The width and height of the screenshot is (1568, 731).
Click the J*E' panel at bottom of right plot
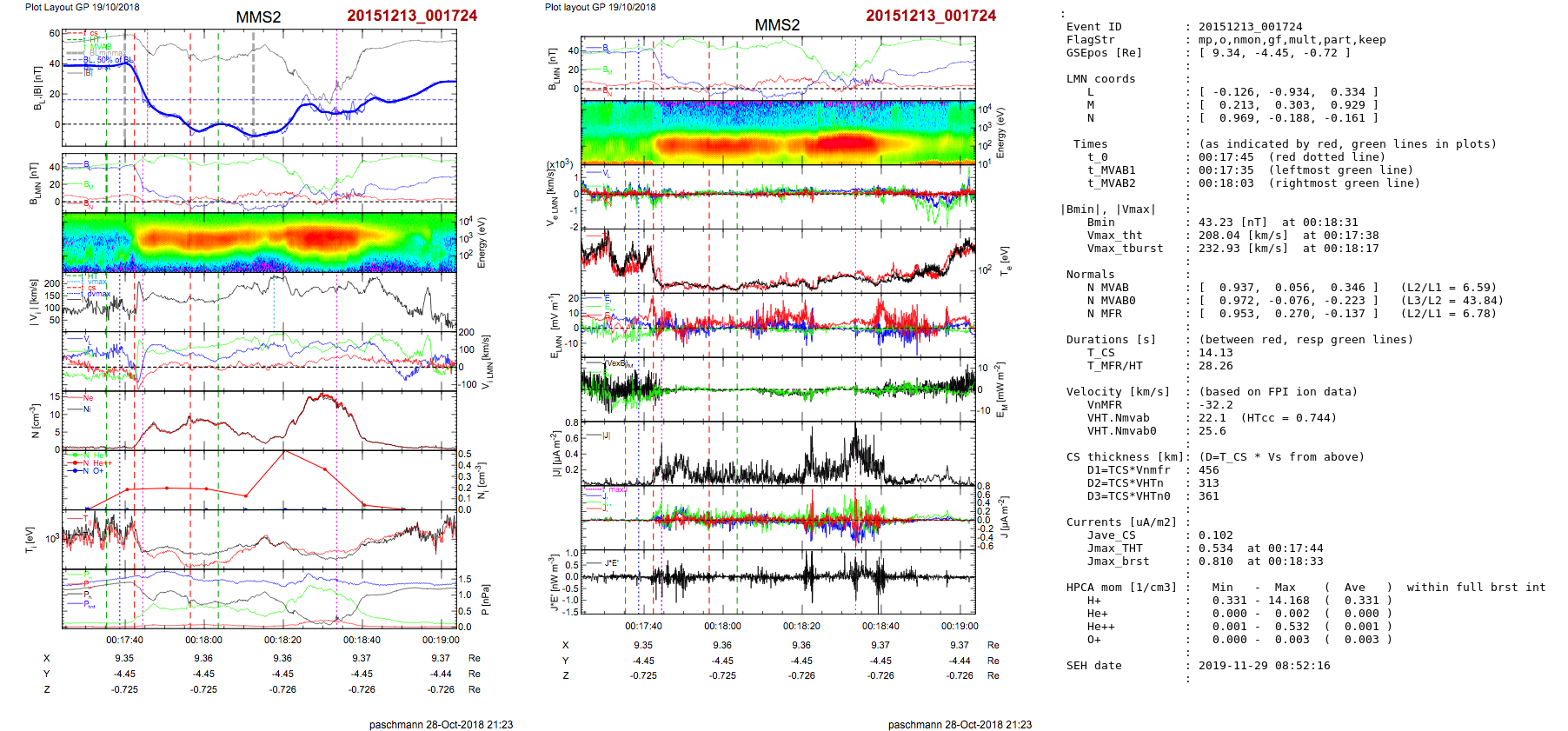pyautogui.click(x=778, y=581)
